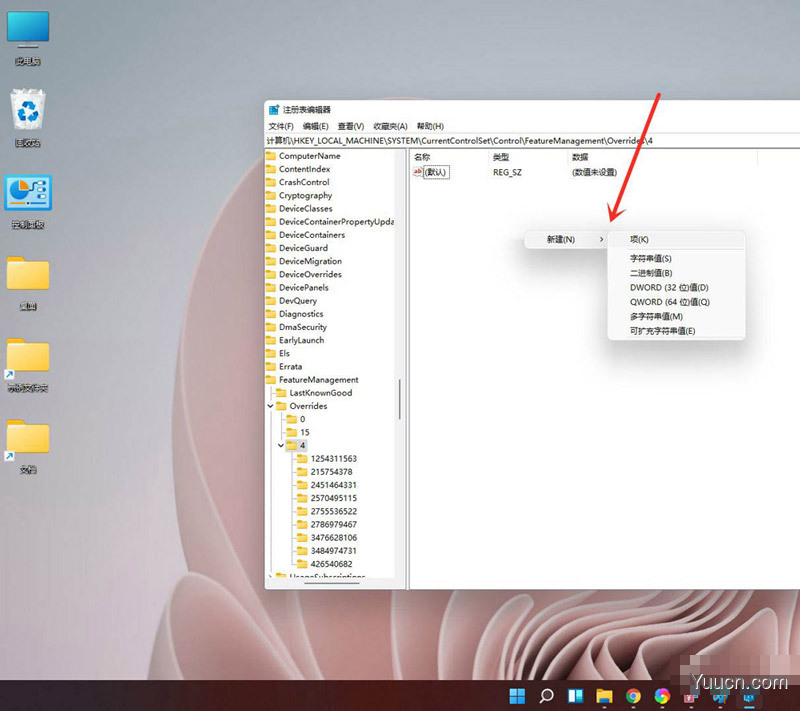Screen dimensions: 800x711
Task: Collapse the Overrides key chevron
Action: [x=270, y=406]
